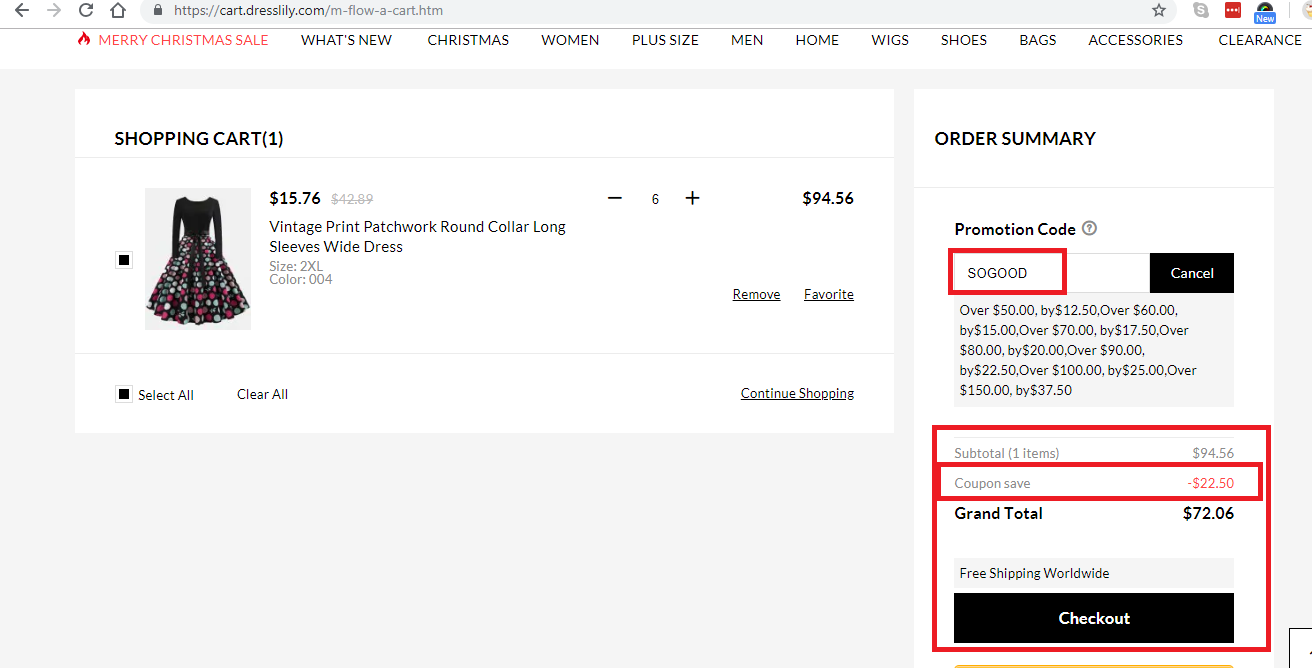The height and width of the screenshot is (668, 1312).
Task: Open the Promotion Code help question mark
Action: (x=1089, y=229)
